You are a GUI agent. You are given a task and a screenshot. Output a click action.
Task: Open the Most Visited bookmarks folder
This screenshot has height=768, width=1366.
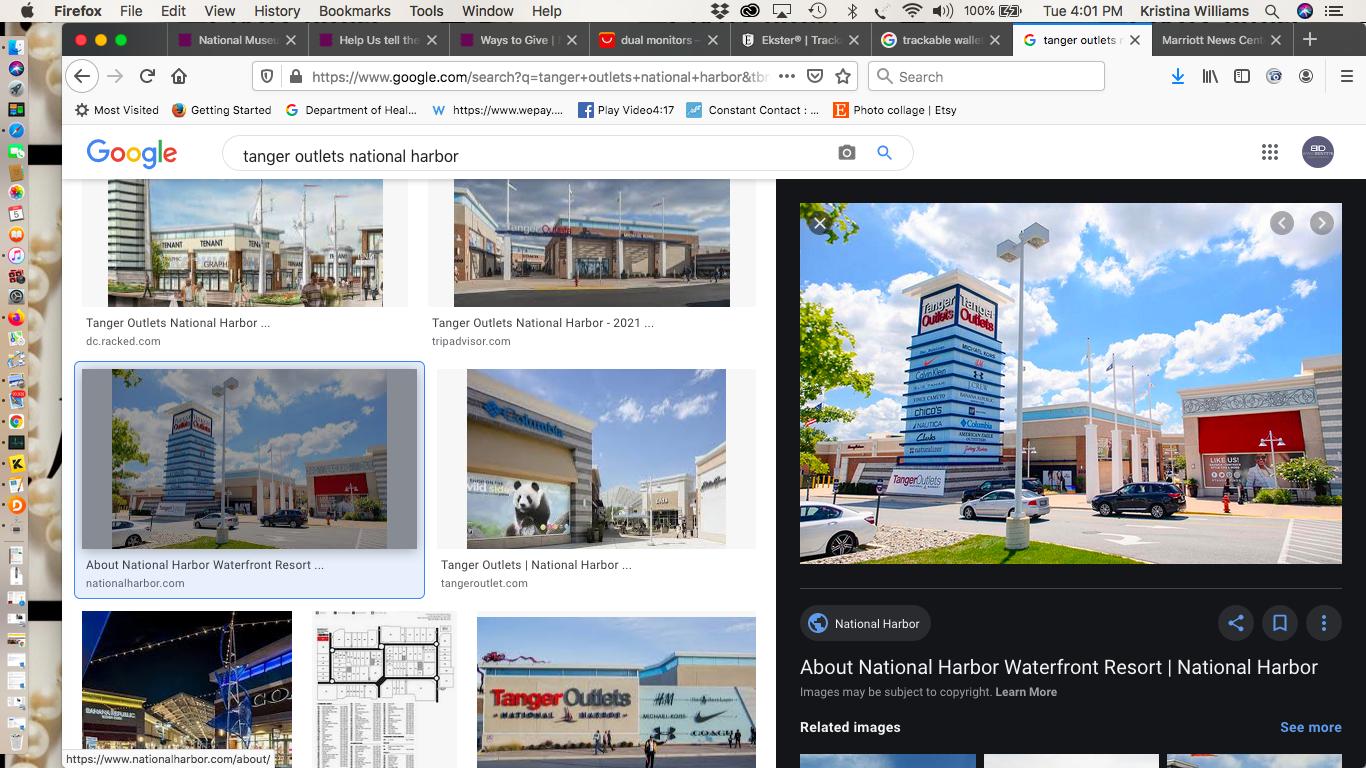click(116, 110)
